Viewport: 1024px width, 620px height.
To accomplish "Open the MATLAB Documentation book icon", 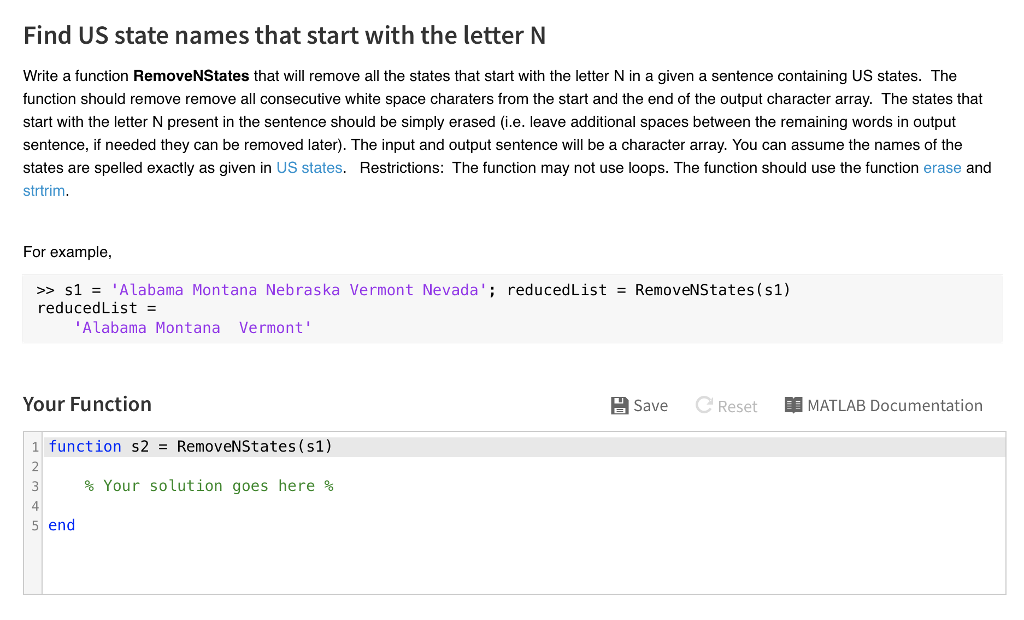I will coord(795,405).
